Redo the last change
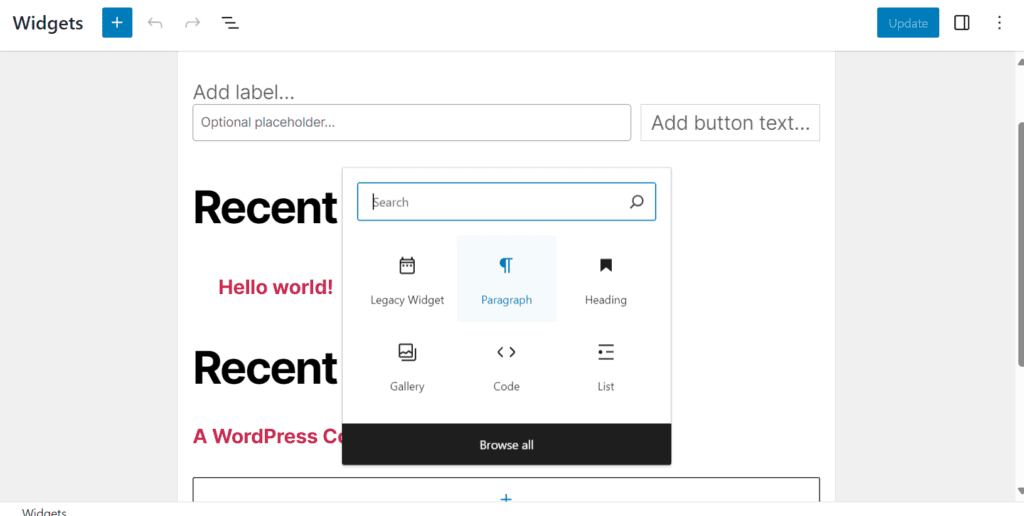The image size is (1024, 516). point(192,23)
